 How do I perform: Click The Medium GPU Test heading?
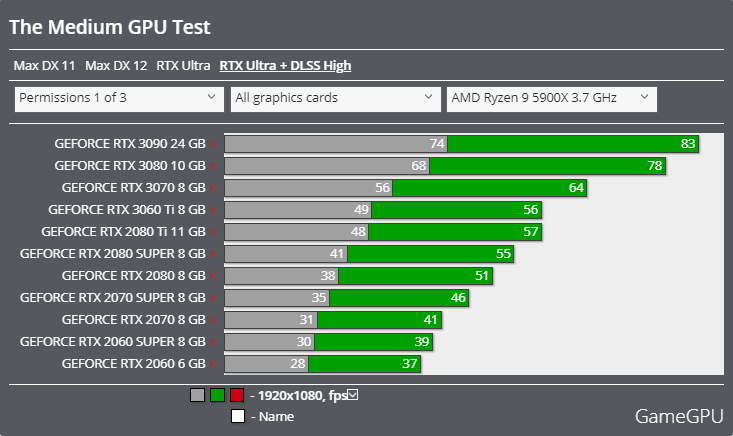pos(110,27)
